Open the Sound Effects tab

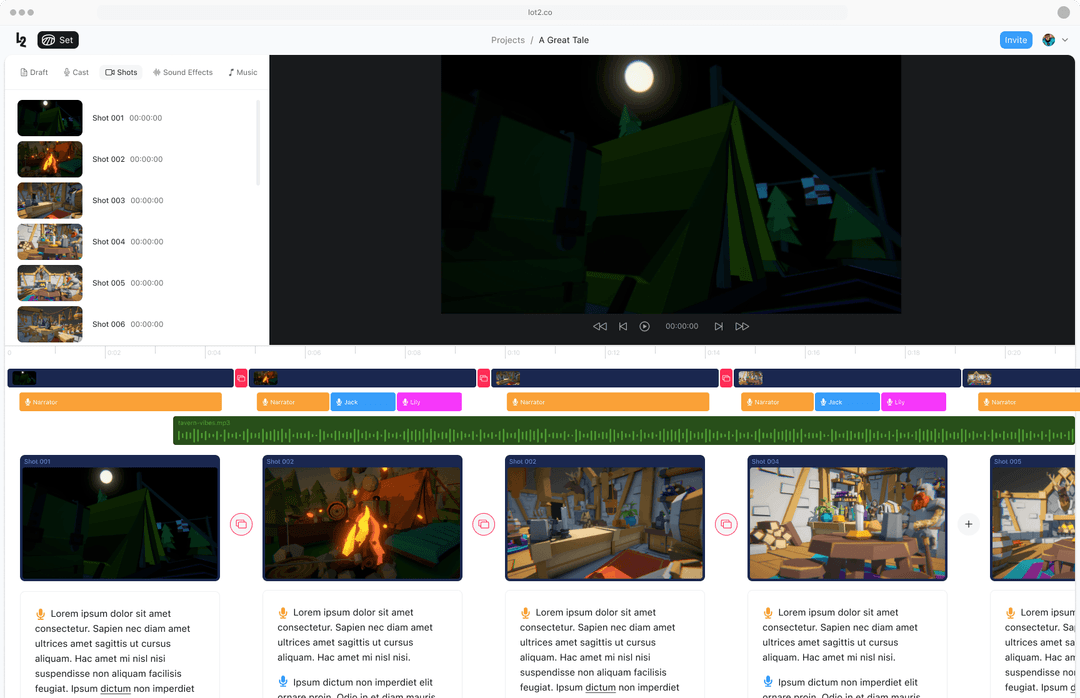pos(183,72)
